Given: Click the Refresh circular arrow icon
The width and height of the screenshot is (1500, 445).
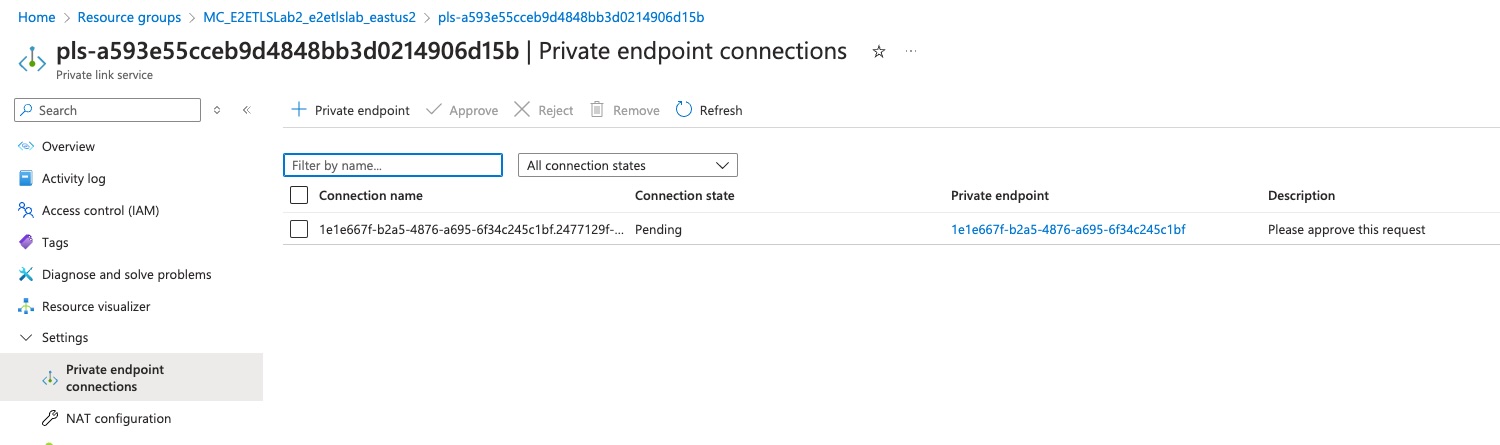Looking at the screenshot, I should pos(684,110).
